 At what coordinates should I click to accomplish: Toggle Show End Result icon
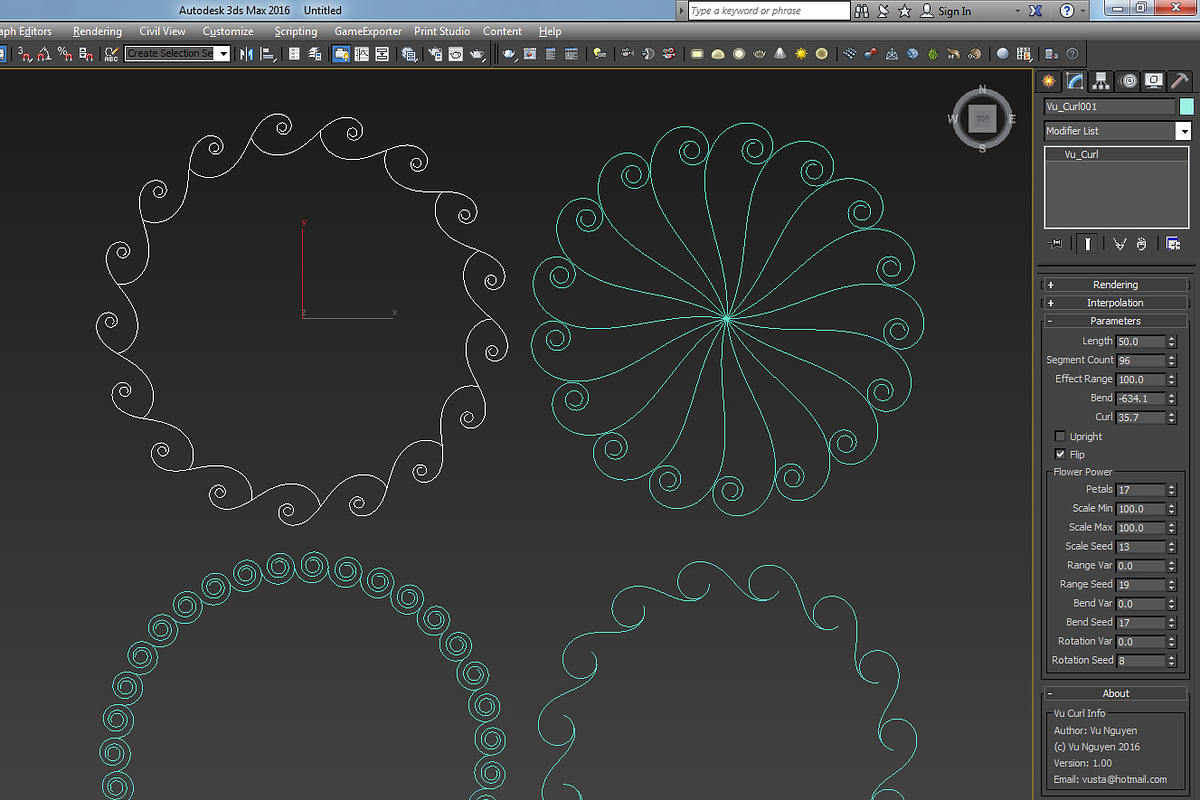point(1087,244)
